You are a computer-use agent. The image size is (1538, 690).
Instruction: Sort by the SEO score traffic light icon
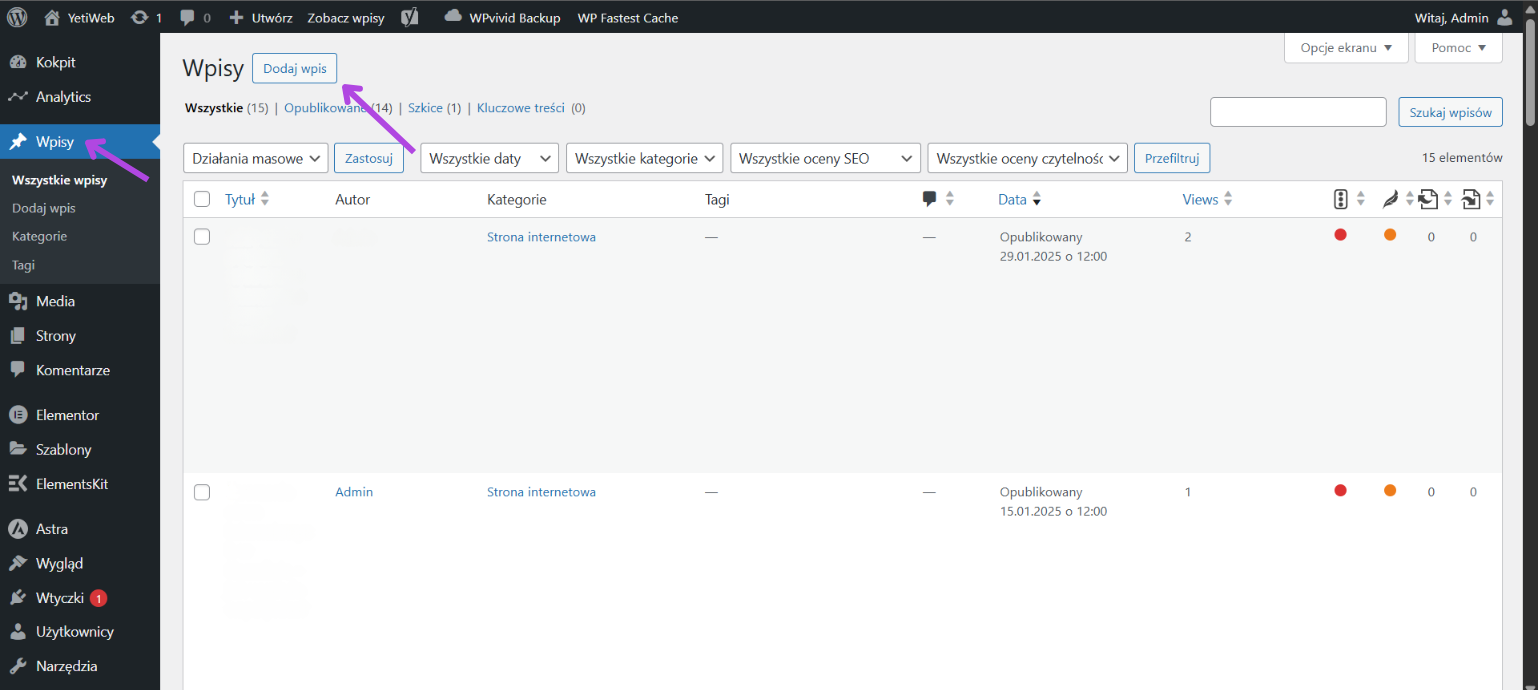tap(1340, 199)
